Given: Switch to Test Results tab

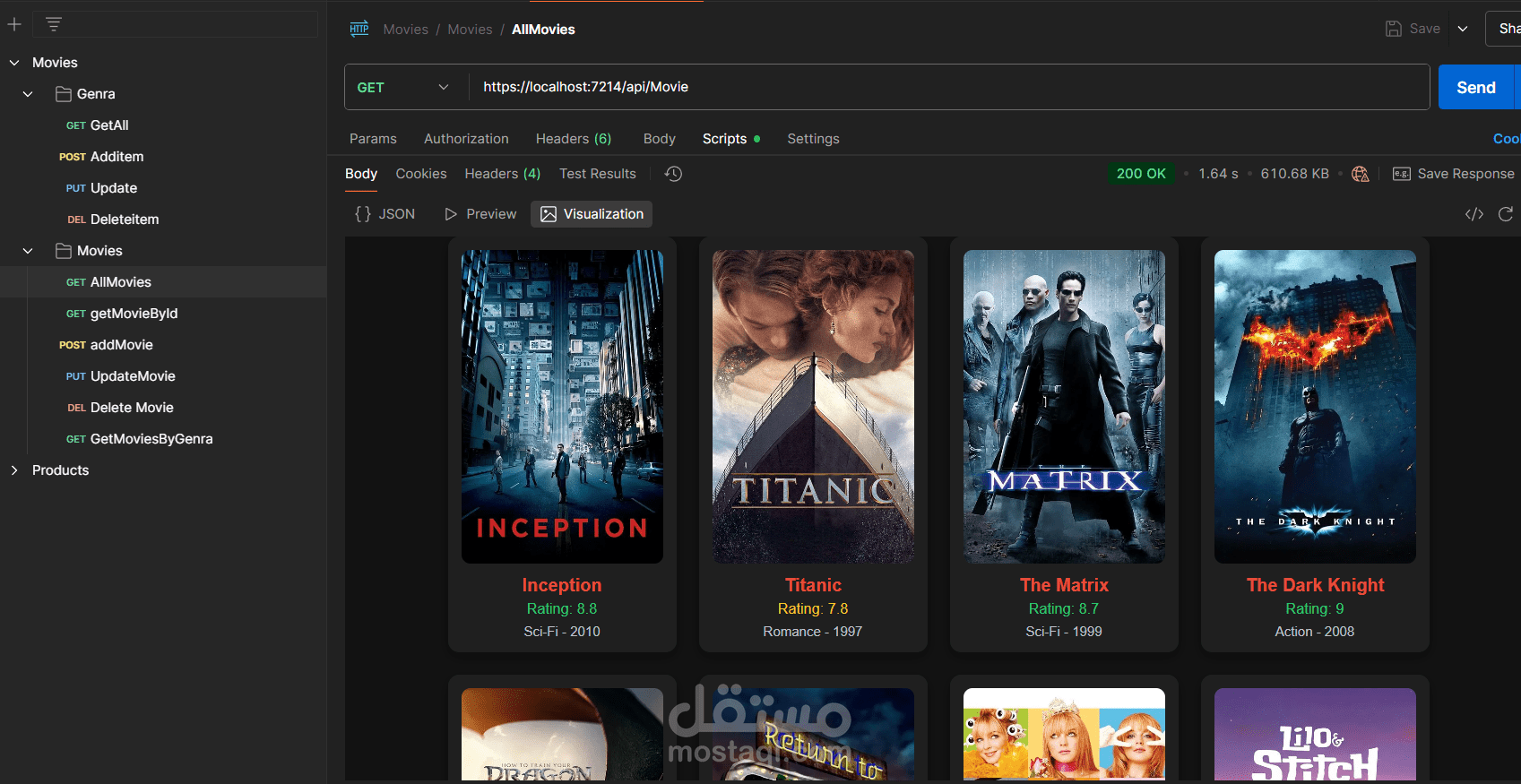Looking at the screenshot, I should [x=597, y=174].
